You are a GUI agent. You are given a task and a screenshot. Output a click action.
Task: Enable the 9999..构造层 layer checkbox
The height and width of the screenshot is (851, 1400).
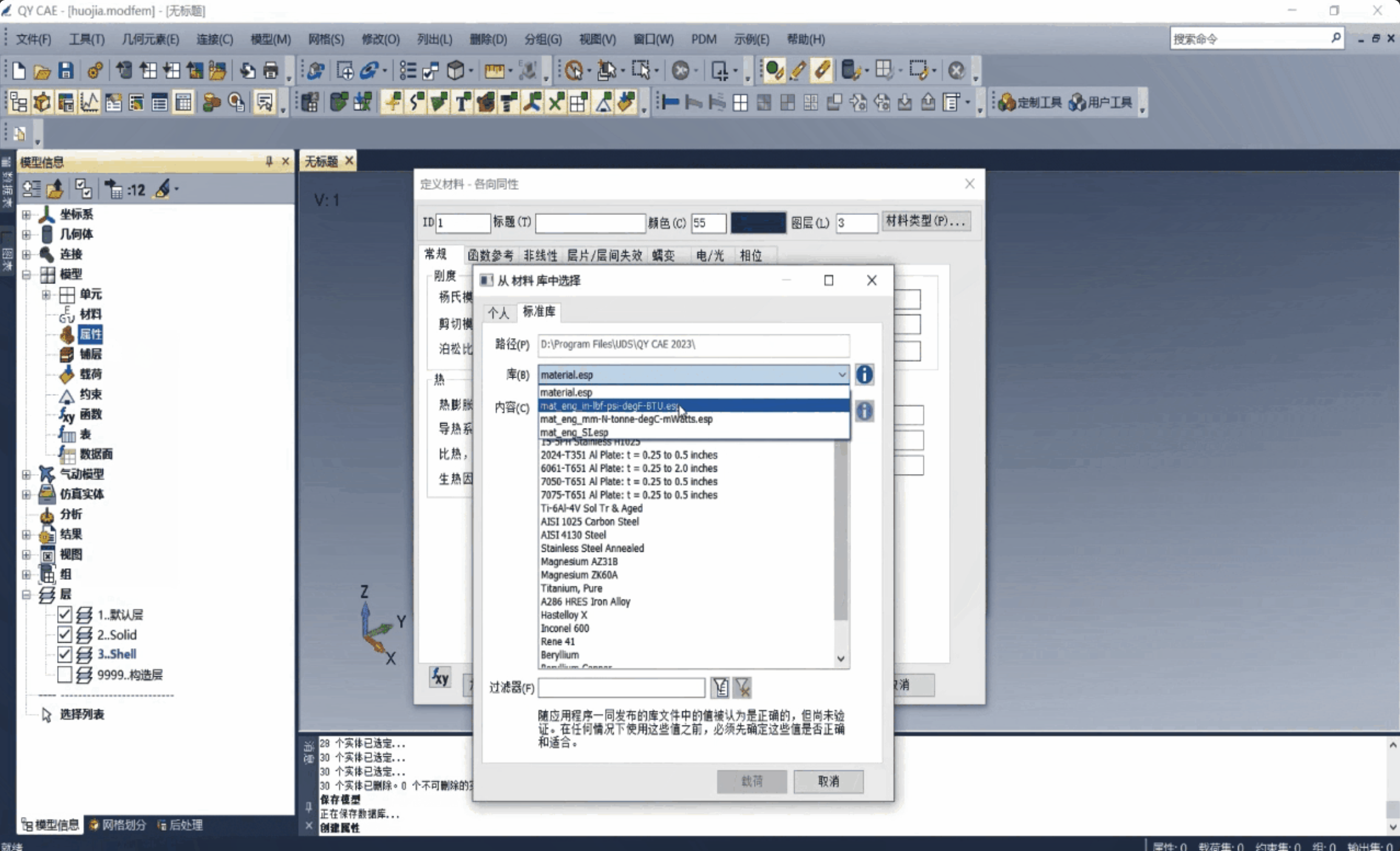coord(65,674)
